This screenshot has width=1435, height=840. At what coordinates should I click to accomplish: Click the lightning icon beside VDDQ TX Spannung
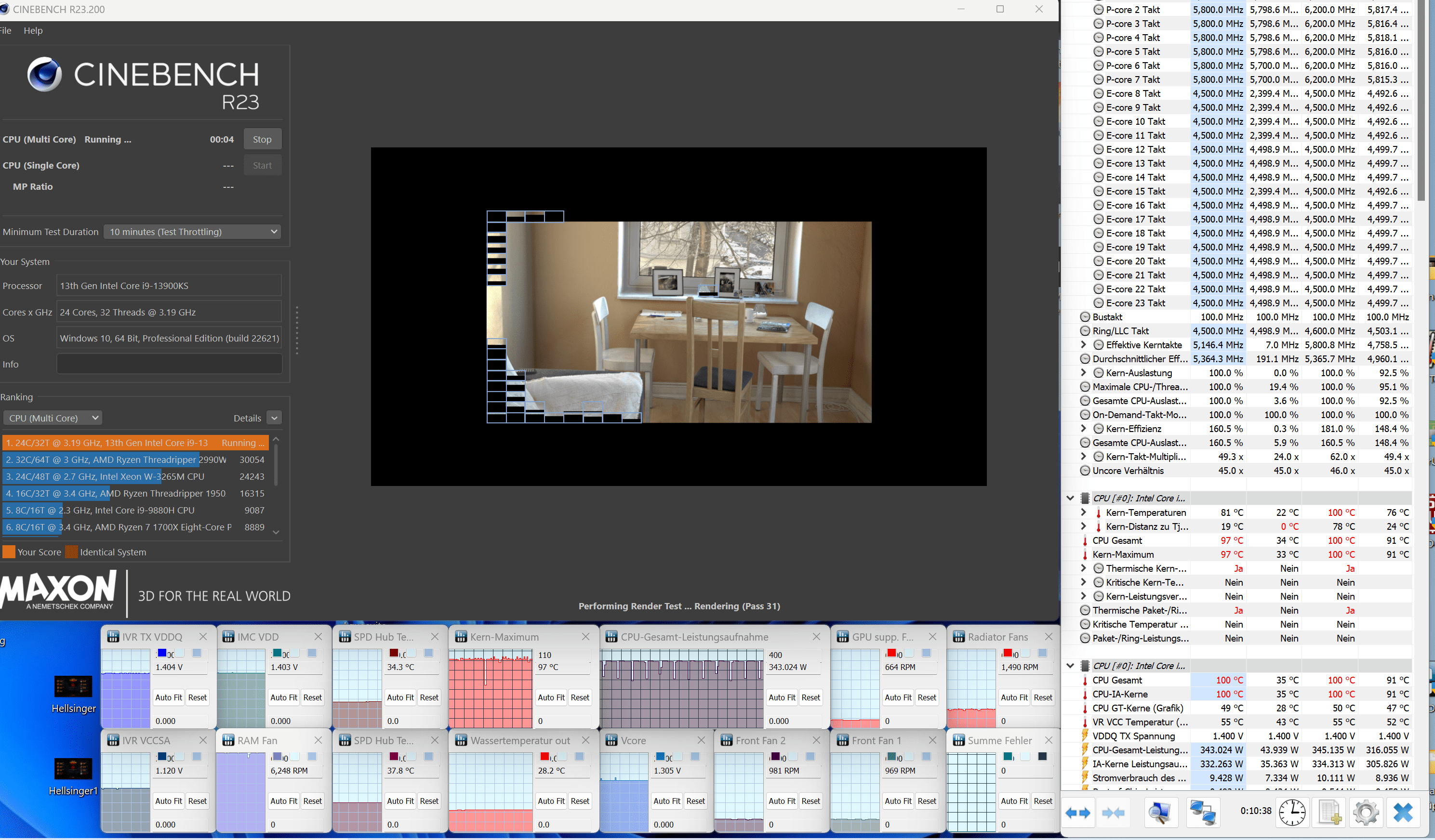click(1085, 736)
